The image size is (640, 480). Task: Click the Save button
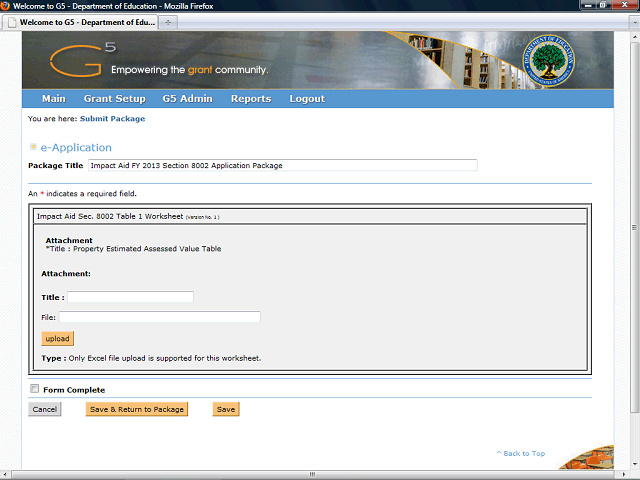(226, 409)
